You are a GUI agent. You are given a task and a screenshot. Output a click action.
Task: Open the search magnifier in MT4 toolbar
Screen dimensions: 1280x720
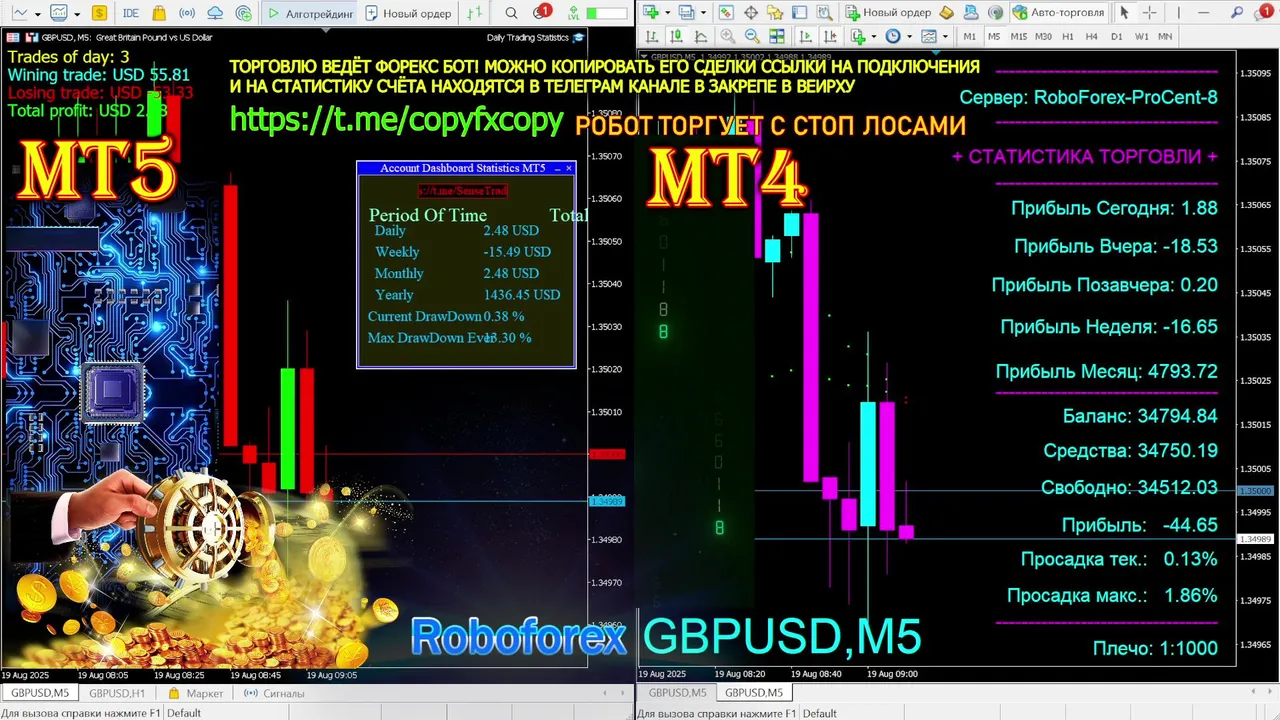pyautogui.click(x=1237, y=12)
